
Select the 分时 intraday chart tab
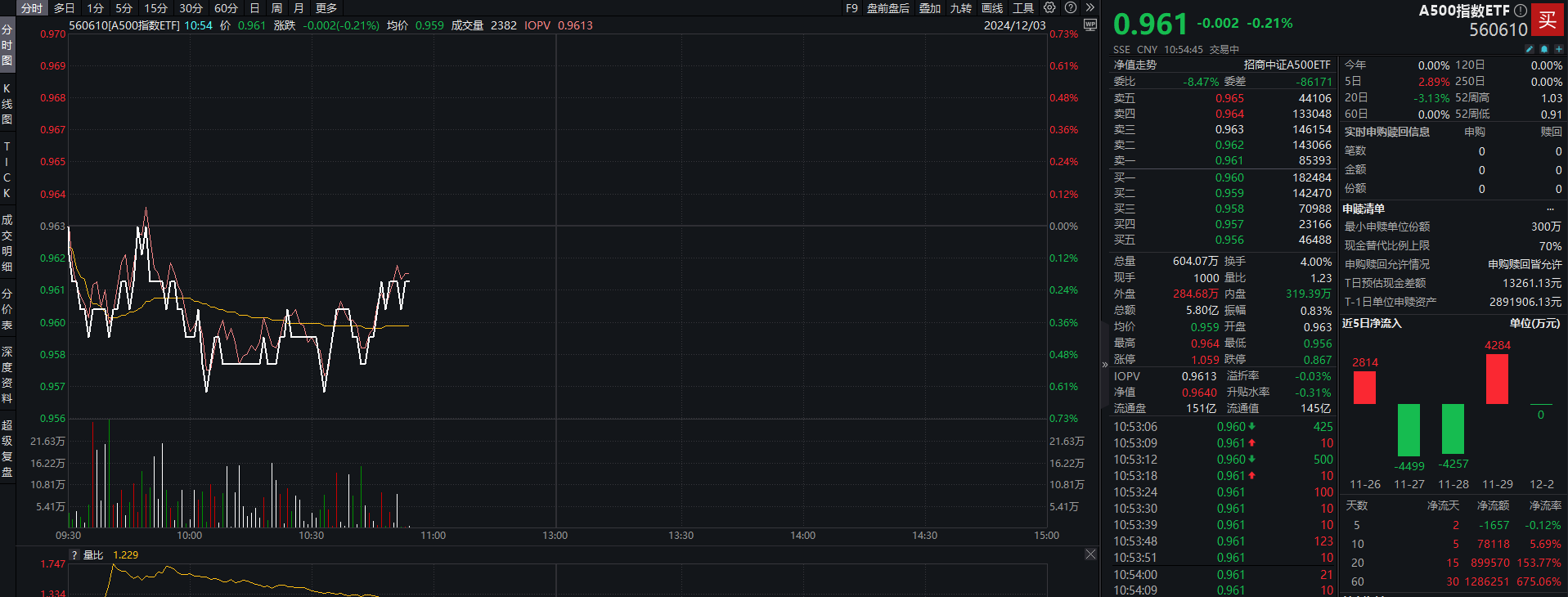[x=32, y=8]
